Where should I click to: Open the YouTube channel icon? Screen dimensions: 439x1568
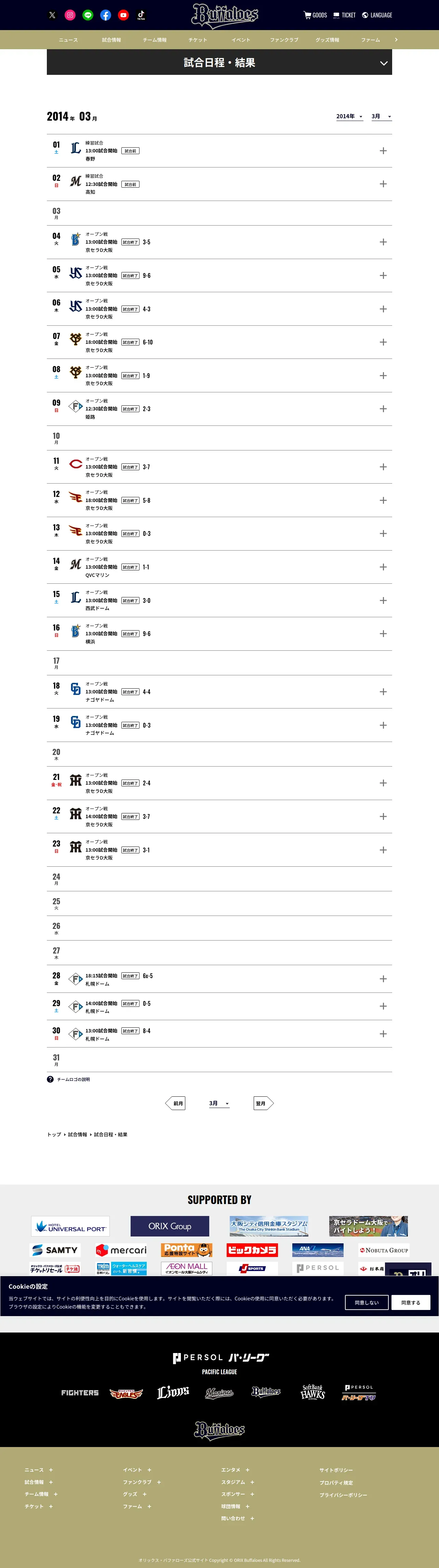(123, 15)
